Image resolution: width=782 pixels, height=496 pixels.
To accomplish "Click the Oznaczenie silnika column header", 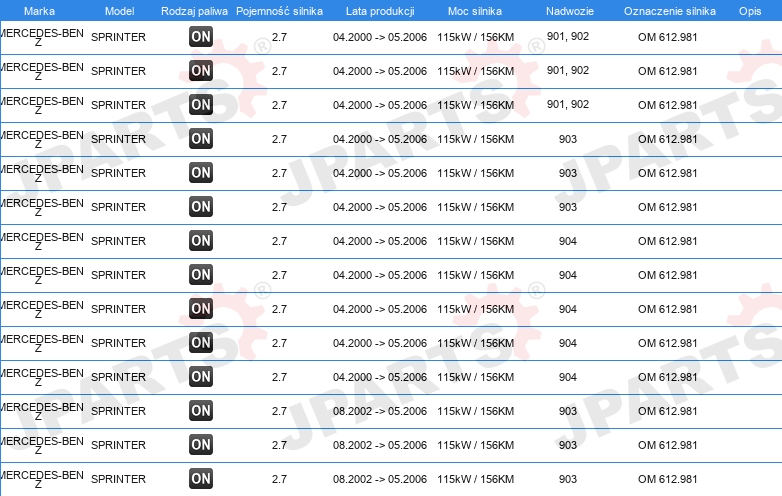I will point(670,11).
